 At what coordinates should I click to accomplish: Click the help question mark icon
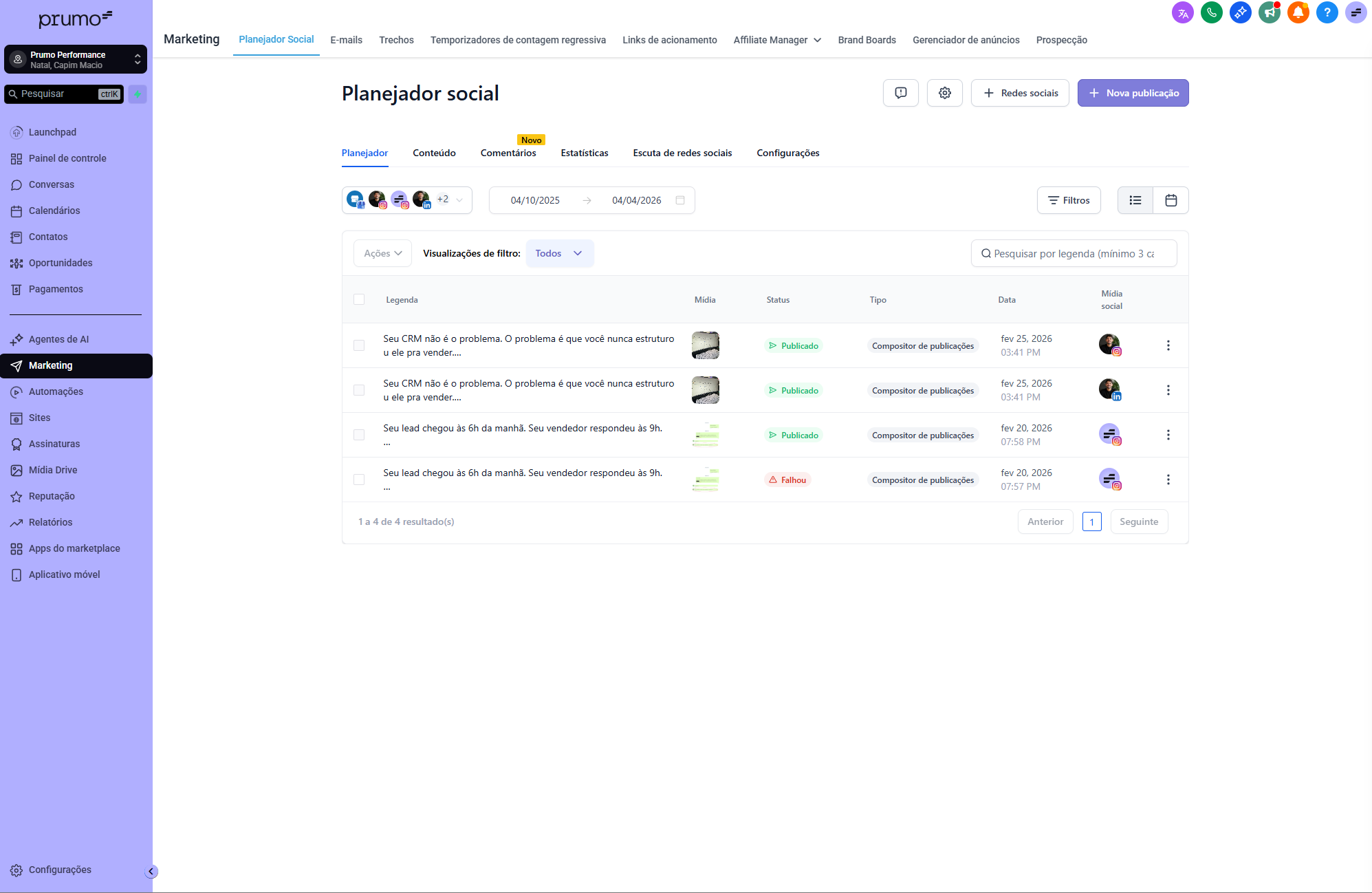1327,12
